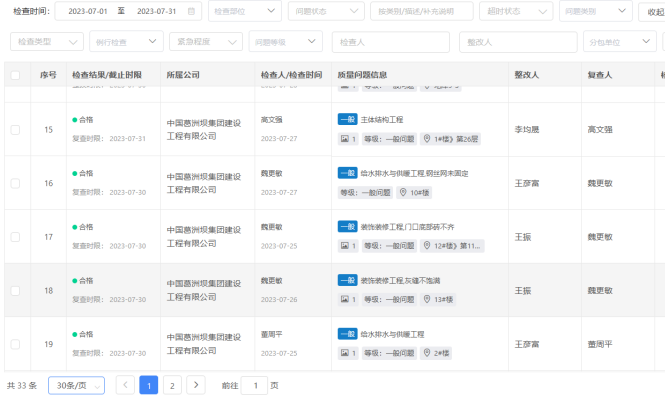Go to page 2

tap(172, 385)
